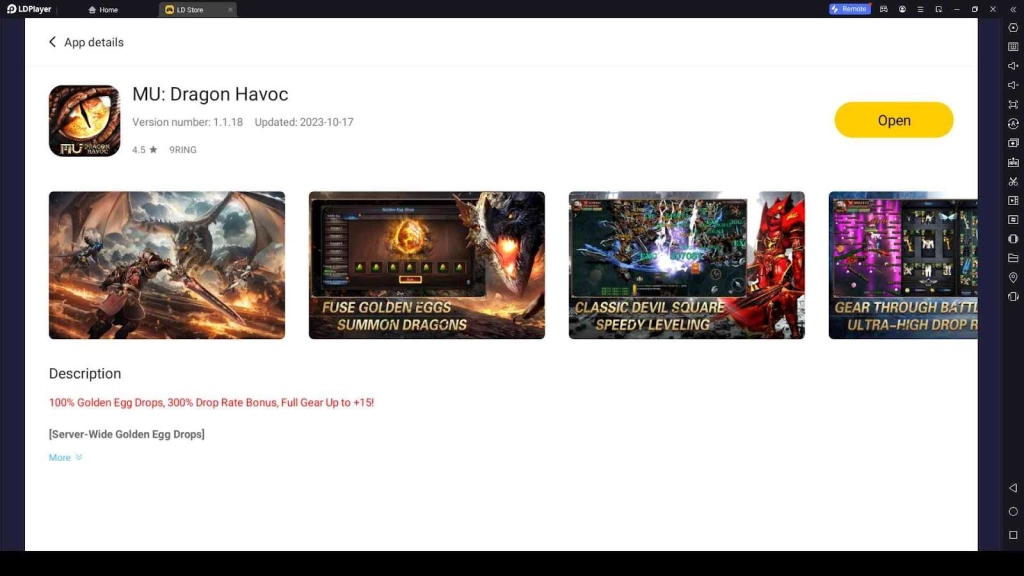Click the red 100% Golden Egg Drops line

click(211, 402)
